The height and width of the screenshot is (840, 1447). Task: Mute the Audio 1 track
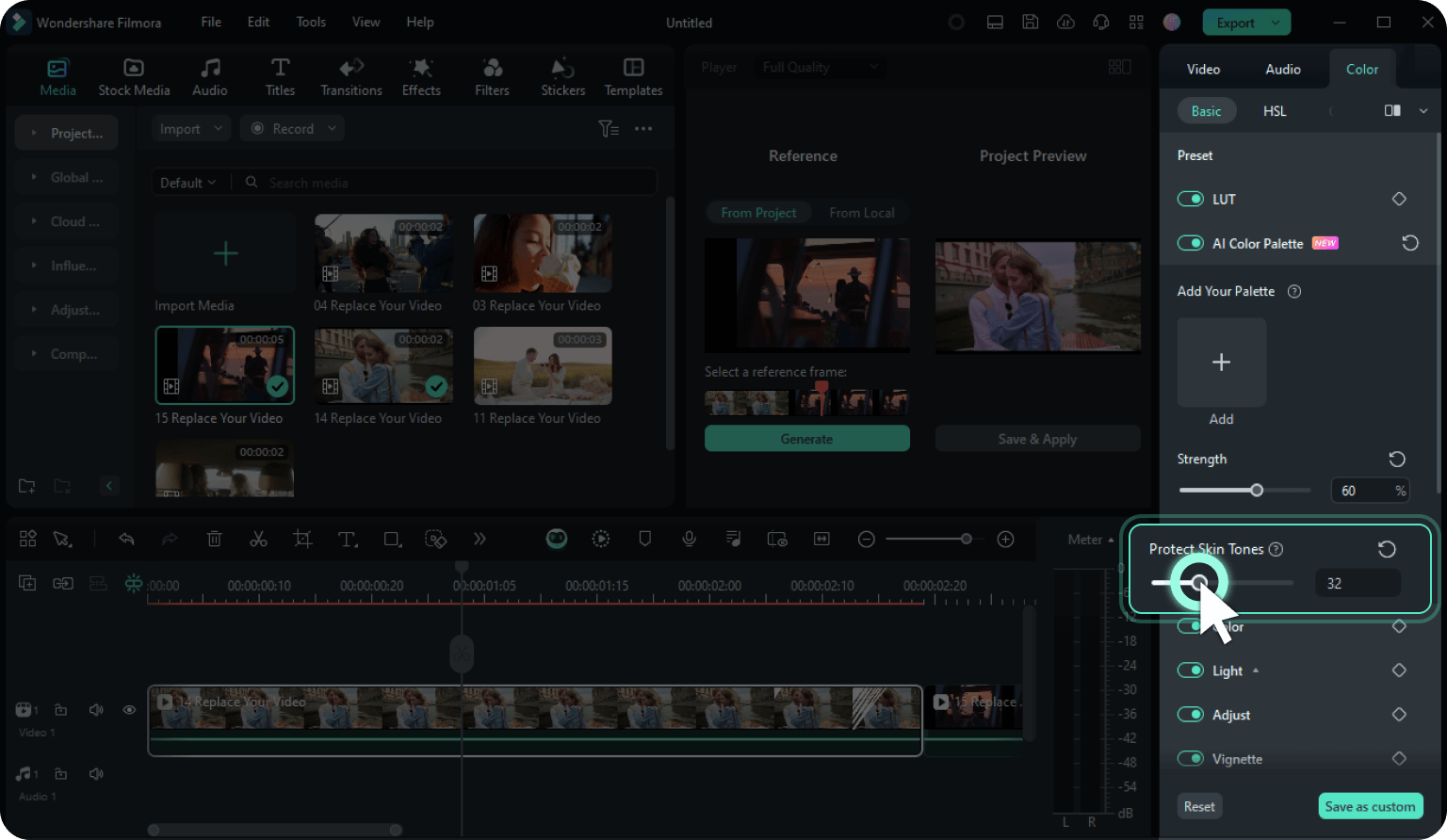96,774
